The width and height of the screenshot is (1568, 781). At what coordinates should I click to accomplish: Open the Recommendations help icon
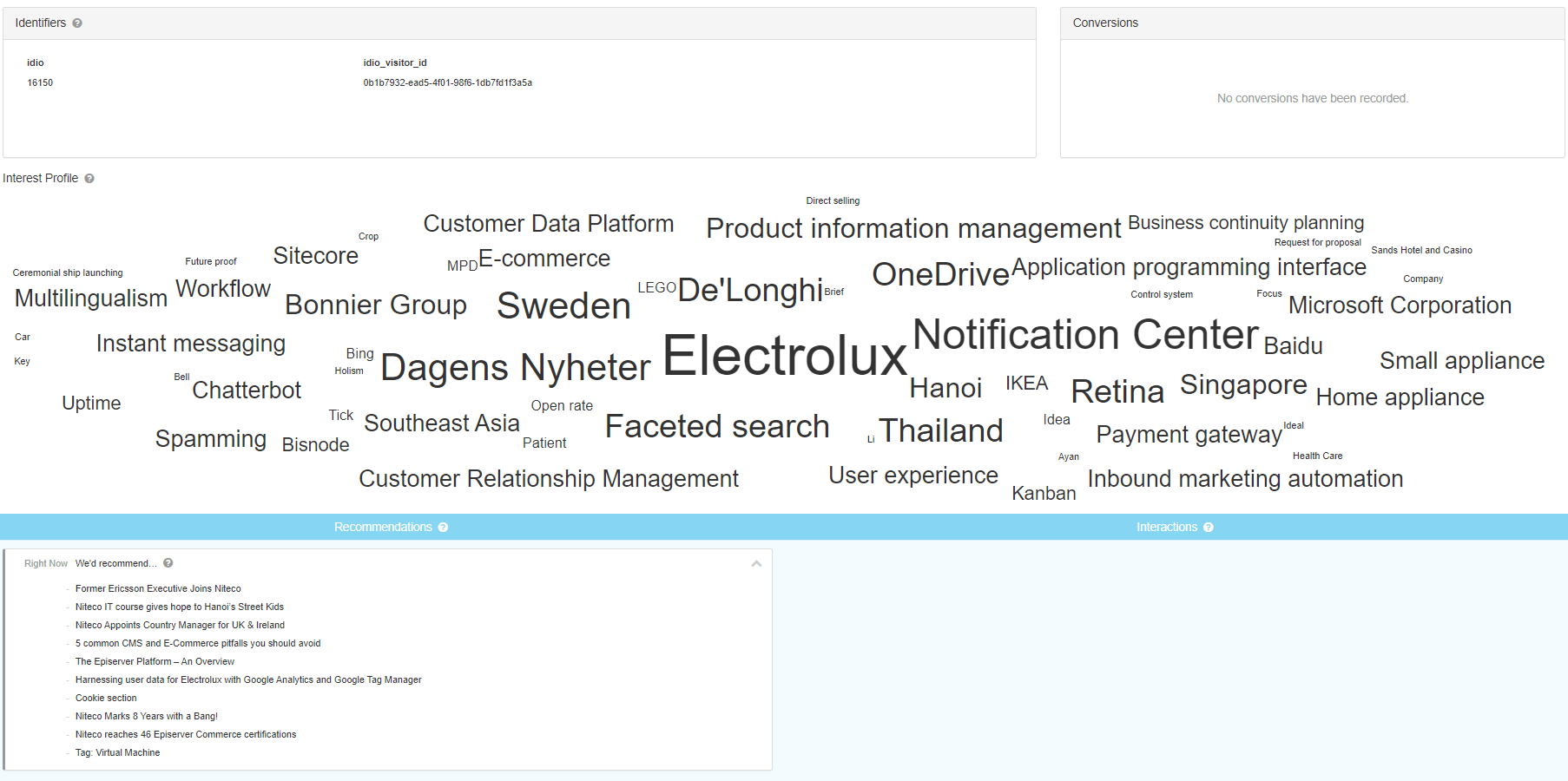[x=443, y=528]
